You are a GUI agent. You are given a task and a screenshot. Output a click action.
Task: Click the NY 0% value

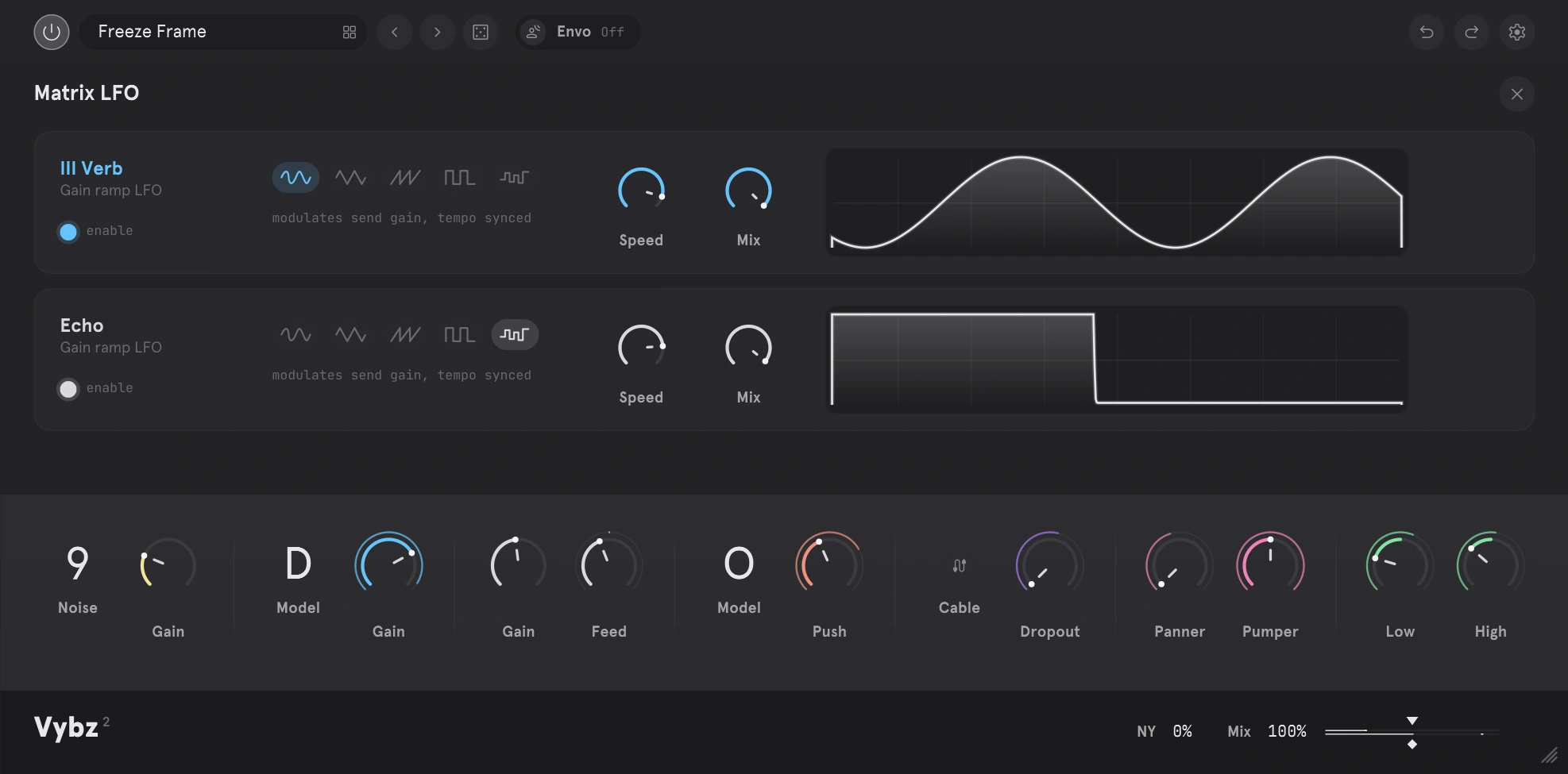tap(1182, 731)
